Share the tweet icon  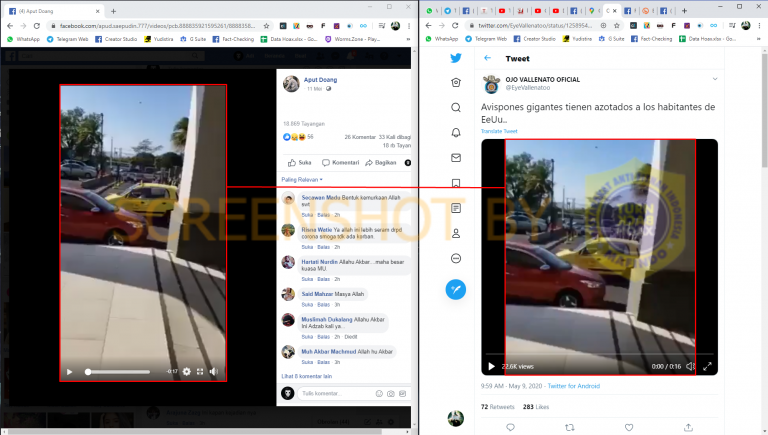(x=688, y=427)
